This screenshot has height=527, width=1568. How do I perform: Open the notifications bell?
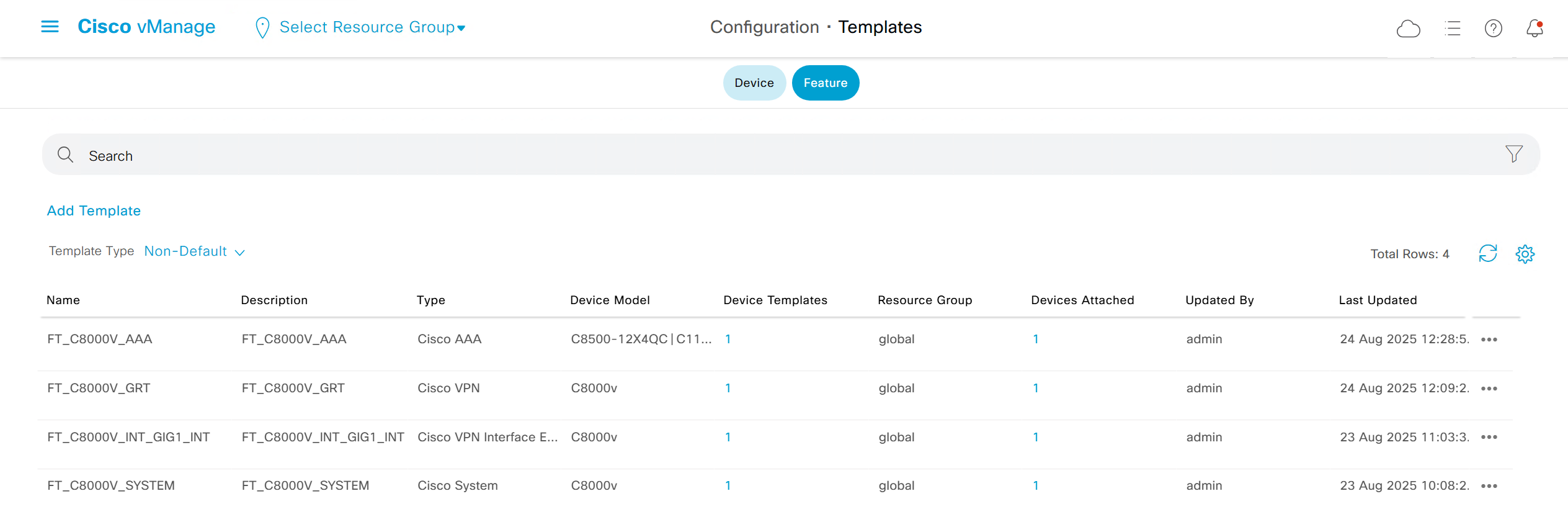[1535, 29]
